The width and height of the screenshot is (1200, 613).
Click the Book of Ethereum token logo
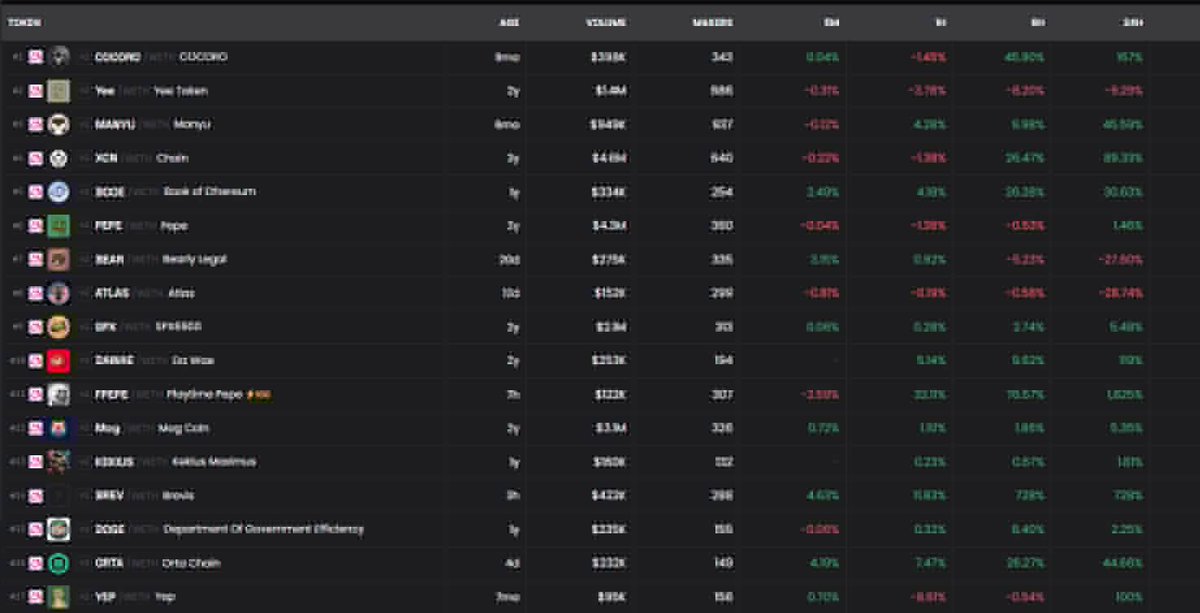pyautogui.click(x=59, y=192)
